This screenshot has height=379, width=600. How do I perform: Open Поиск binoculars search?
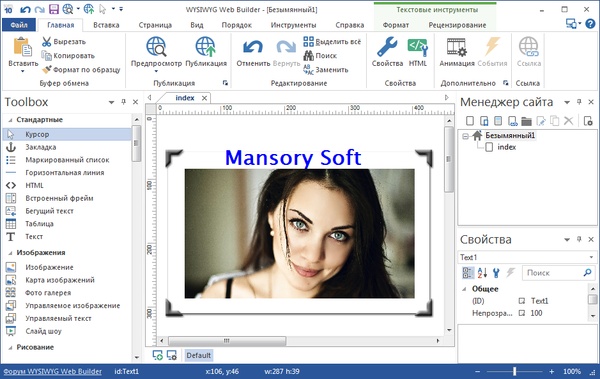320,56
